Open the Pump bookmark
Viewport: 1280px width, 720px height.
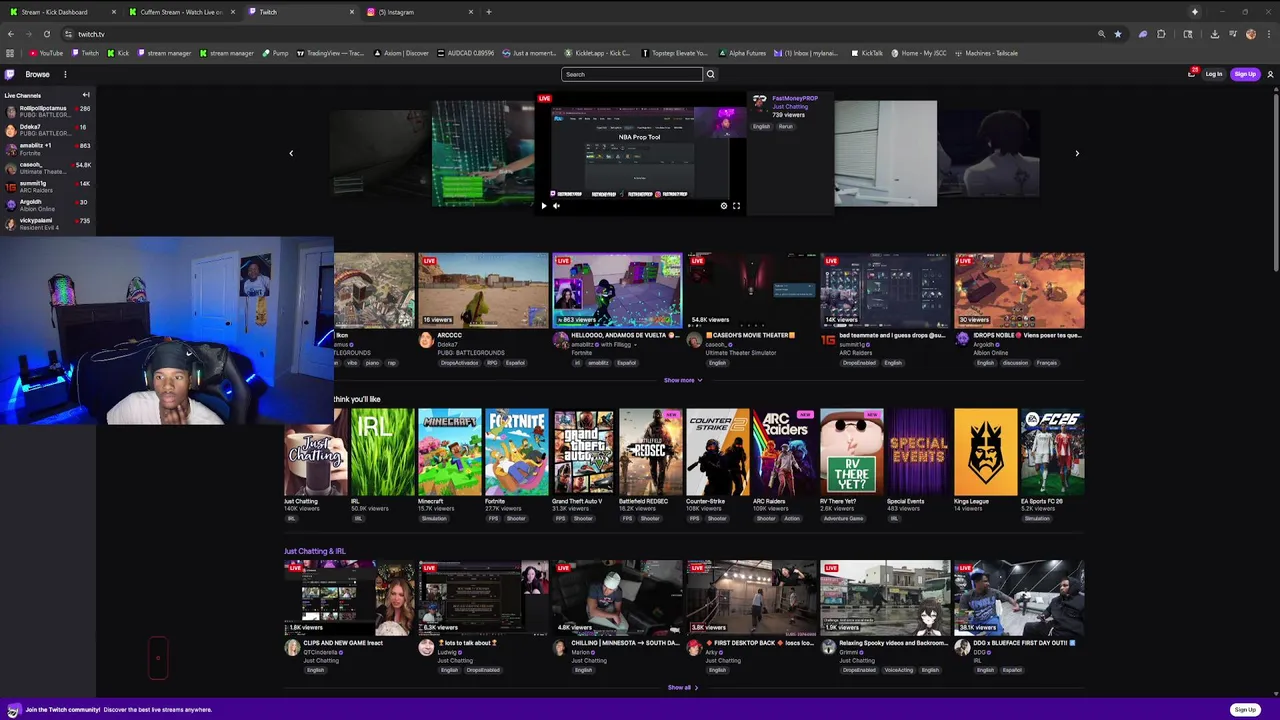click(x=276, y=53)
